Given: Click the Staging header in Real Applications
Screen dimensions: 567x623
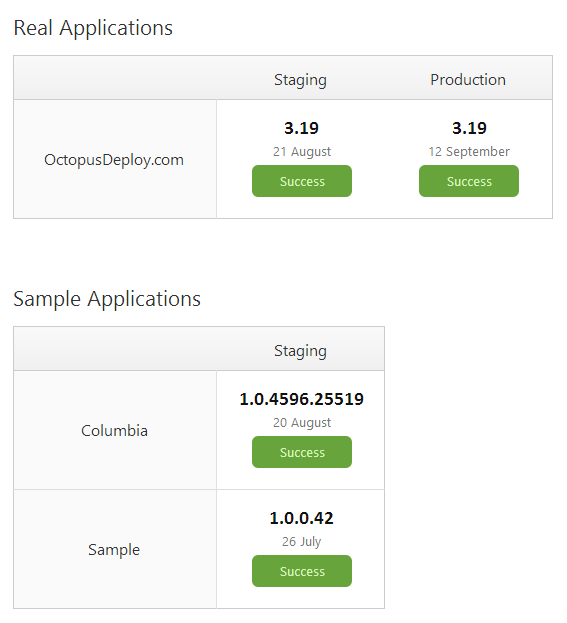Looking at the screenshot, I should (x=300, y=80).
